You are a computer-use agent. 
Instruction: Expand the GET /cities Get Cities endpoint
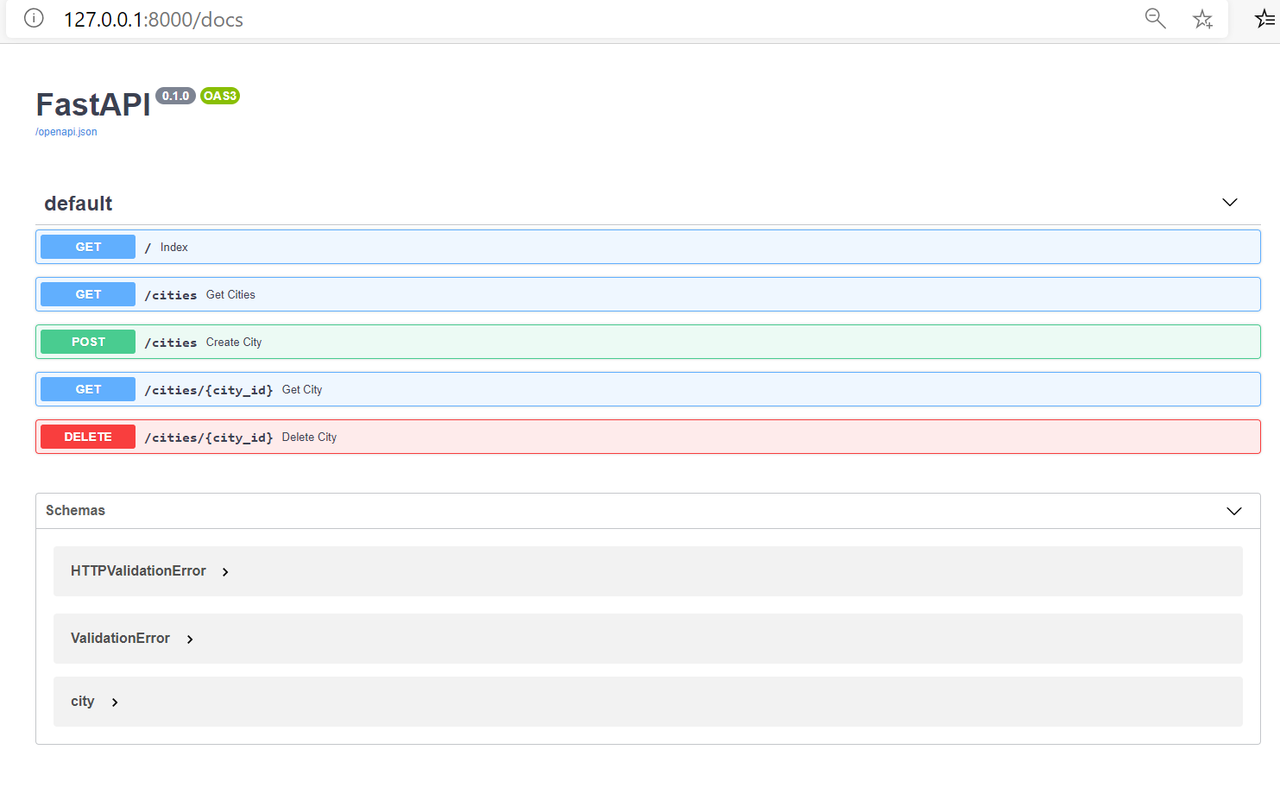coord(648,294)
